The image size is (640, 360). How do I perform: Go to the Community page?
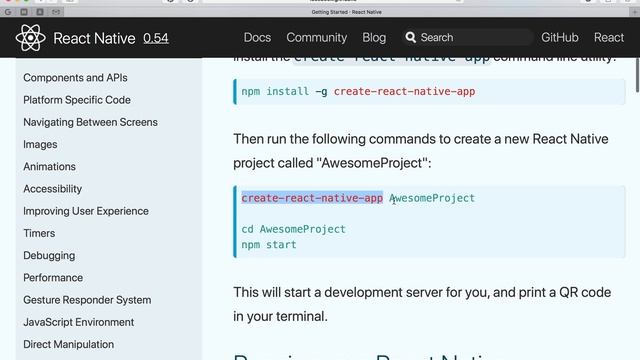tap(316, 38)
